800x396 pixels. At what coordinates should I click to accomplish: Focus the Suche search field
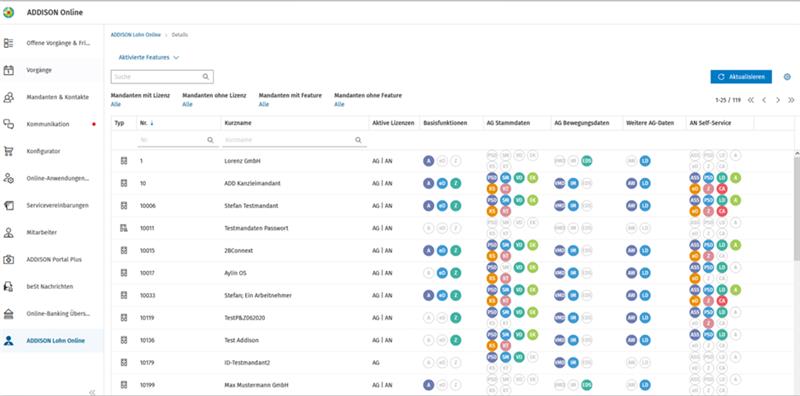click(162, 77)
